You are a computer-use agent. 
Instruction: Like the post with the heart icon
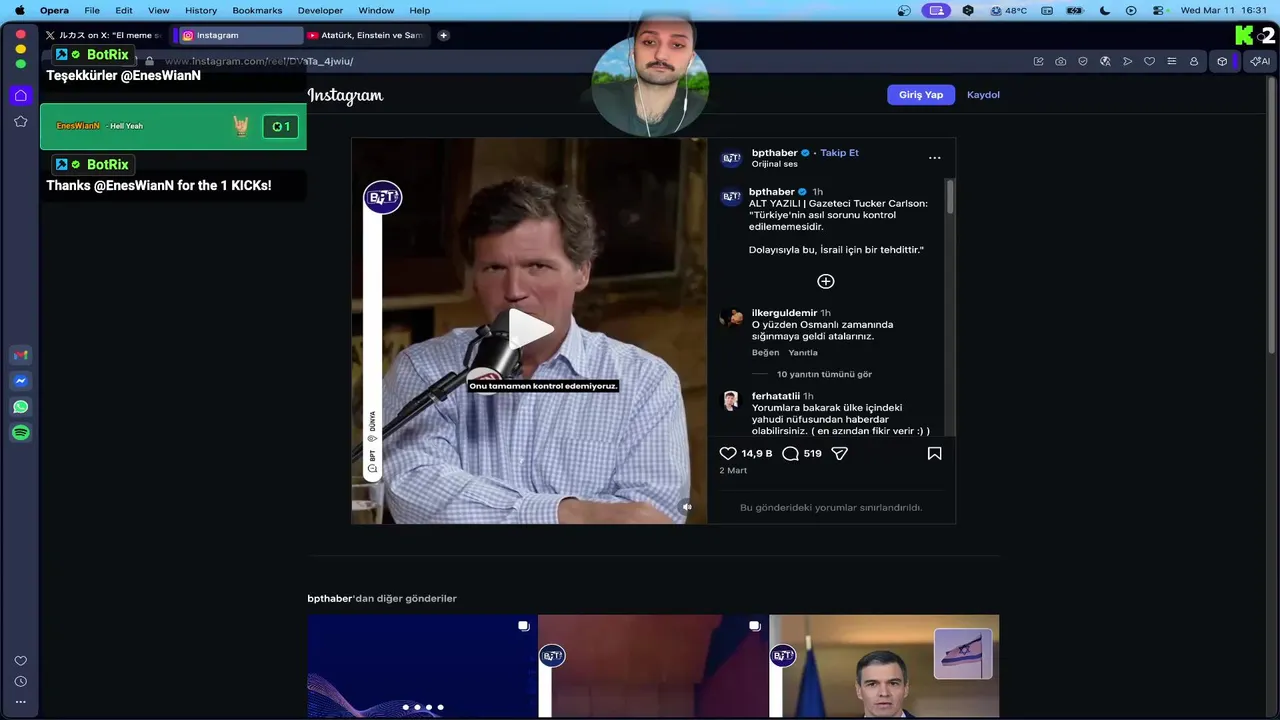click(x=728, y=453)
